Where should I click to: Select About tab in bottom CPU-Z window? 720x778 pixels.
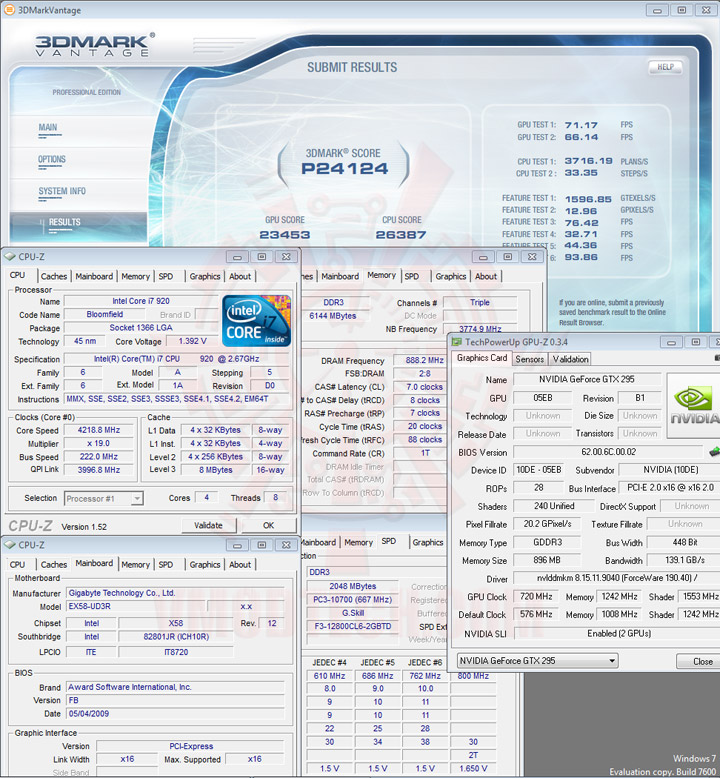(240, 565)
